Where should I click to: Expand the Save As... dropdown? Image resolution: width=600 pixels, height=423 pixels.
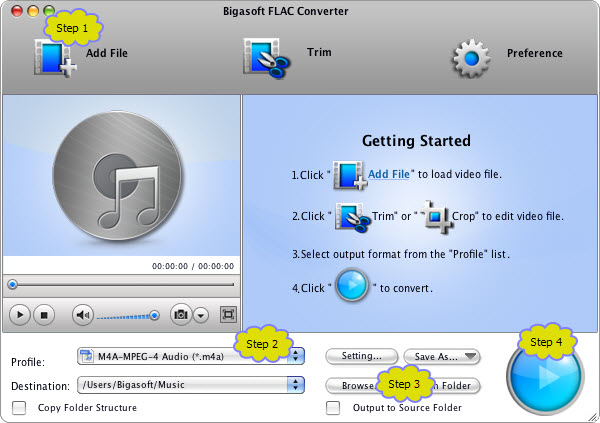point(442,356)
